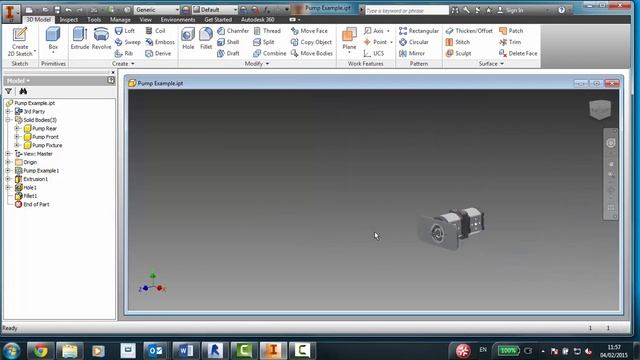Open the Environments ribbon tab
This screenshot has height=360, width=640.
178,20
